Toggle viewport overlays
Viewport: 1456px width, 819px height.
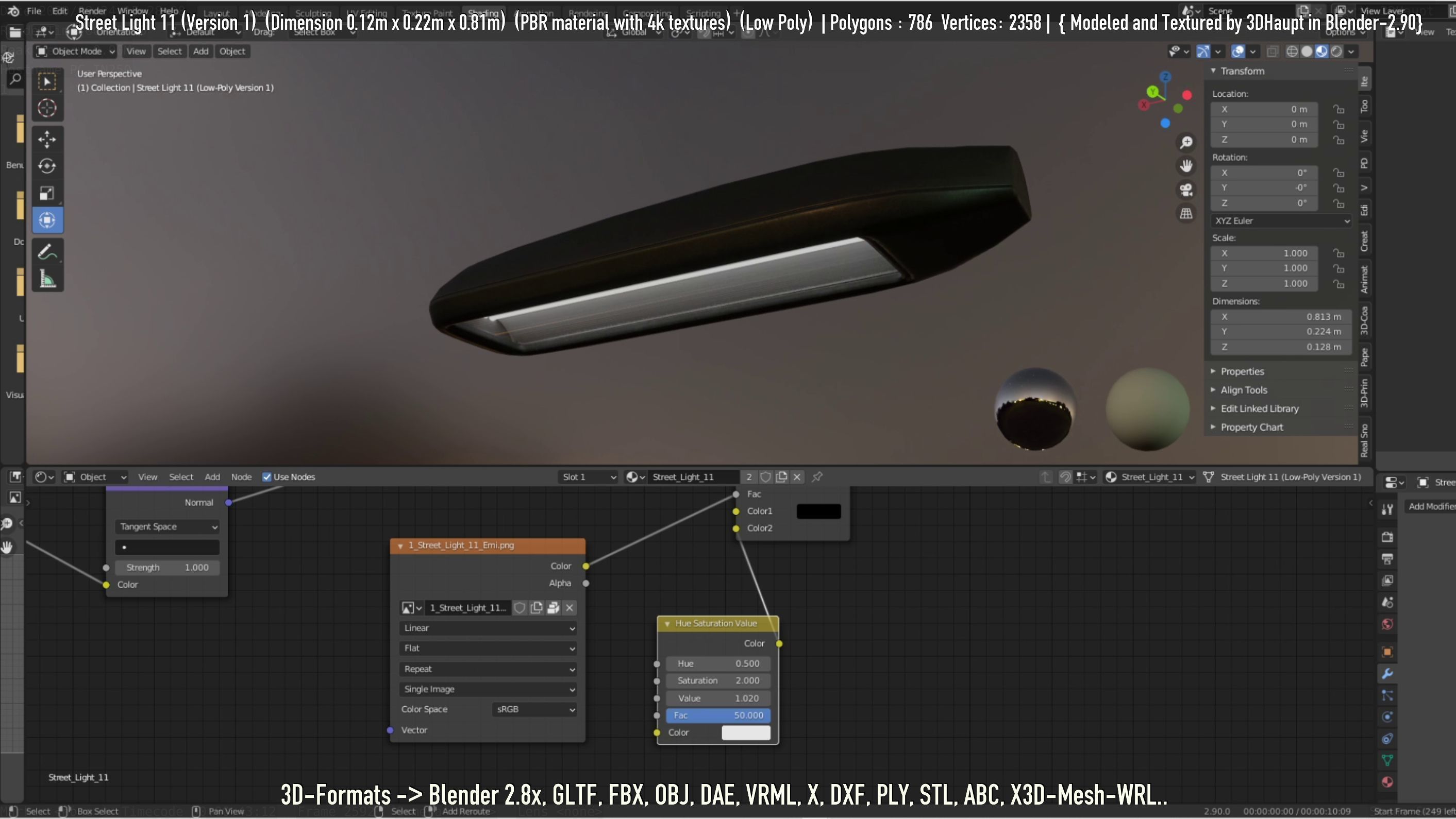1238,52
